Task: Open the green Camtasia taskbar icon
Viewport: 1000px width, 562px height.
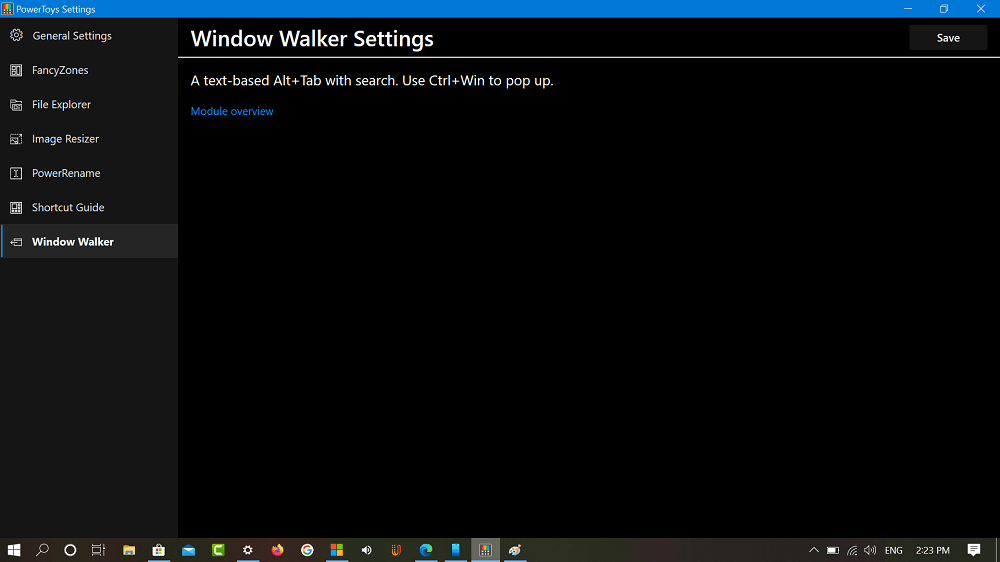Action: tap(218, 550)
